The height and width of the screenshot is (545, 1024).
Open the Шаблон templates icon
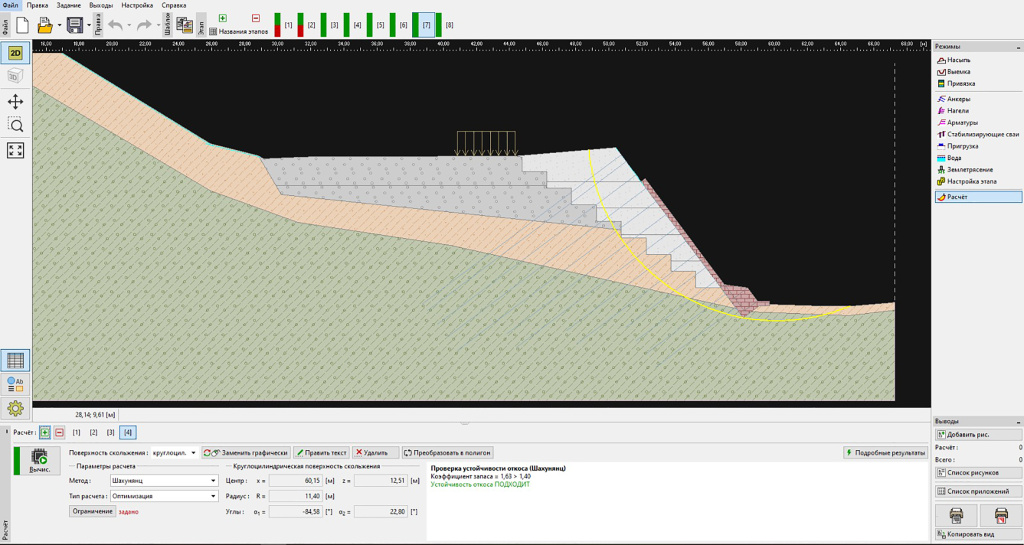tap(184, 25)
